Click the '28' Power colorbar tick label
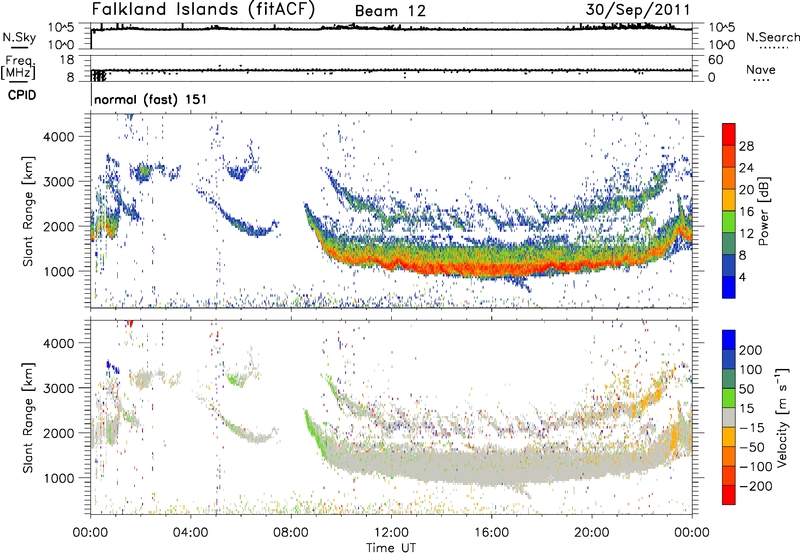Screen dimensions: 800x554 click(x=746, y=146)
